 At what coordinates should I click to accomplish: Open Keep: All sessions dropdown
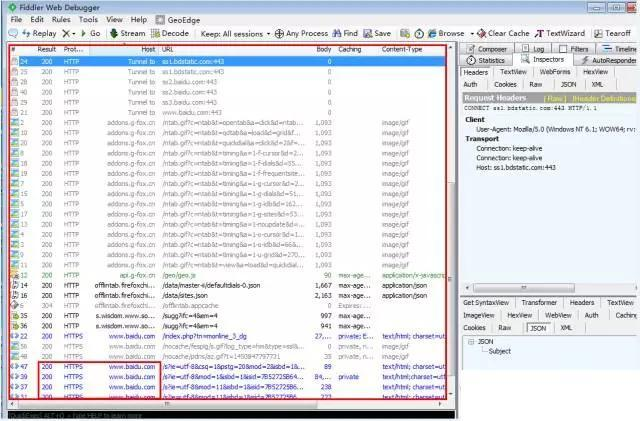coord(236,34)
